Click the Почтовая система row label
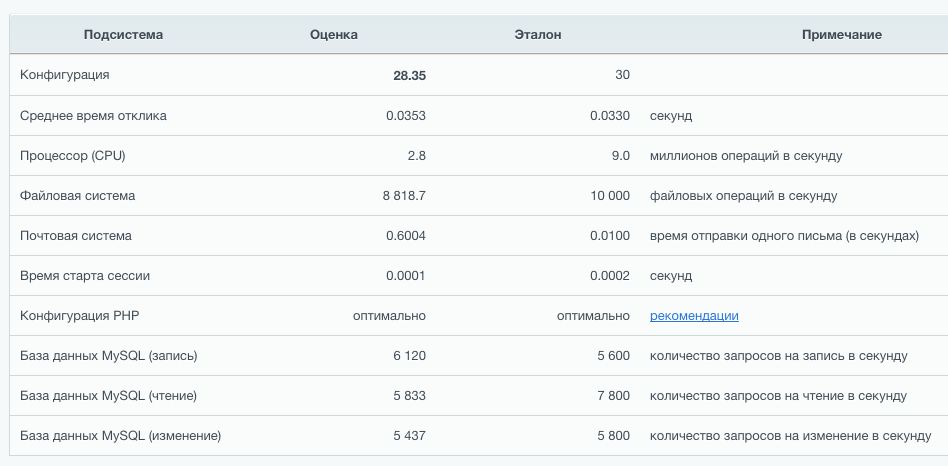Viewport: 948px width, 466px height. pyautogui.click(x=76, y=236)
